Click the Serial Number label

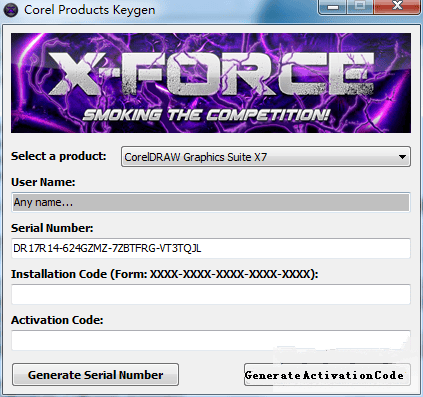click(52, 228)
